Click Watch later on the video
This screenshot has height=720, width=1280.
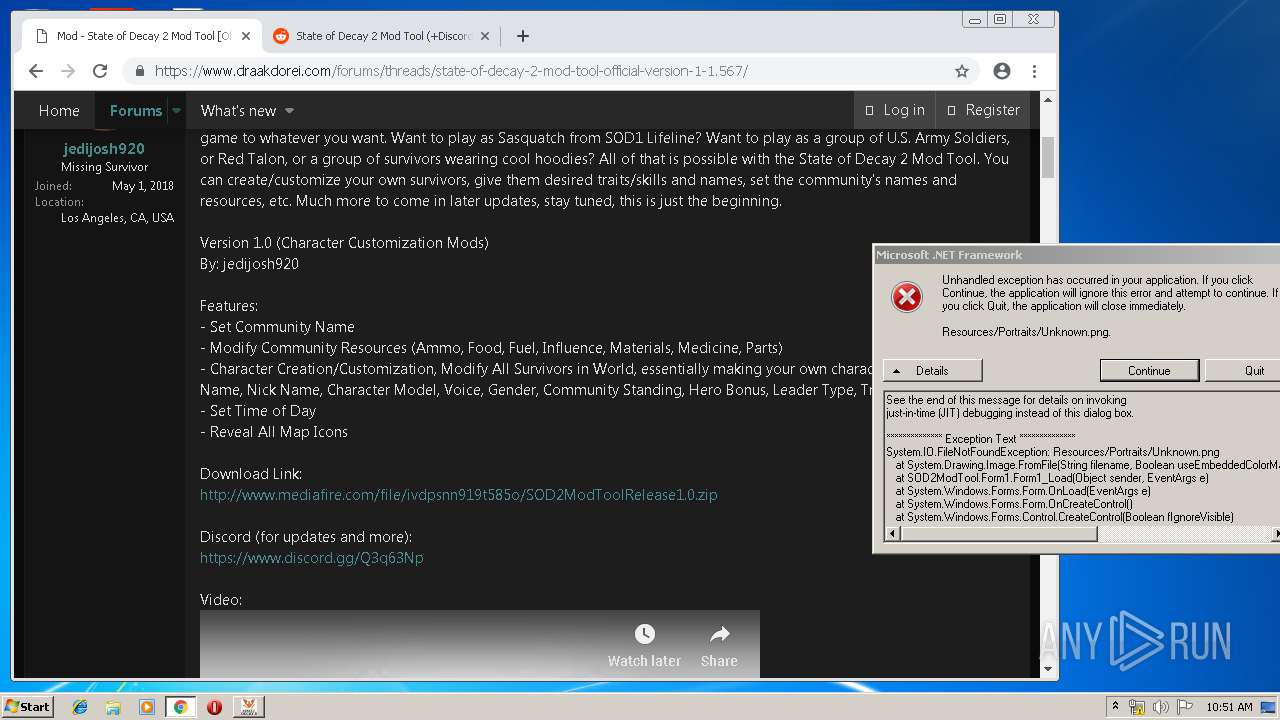coord(644,646)
